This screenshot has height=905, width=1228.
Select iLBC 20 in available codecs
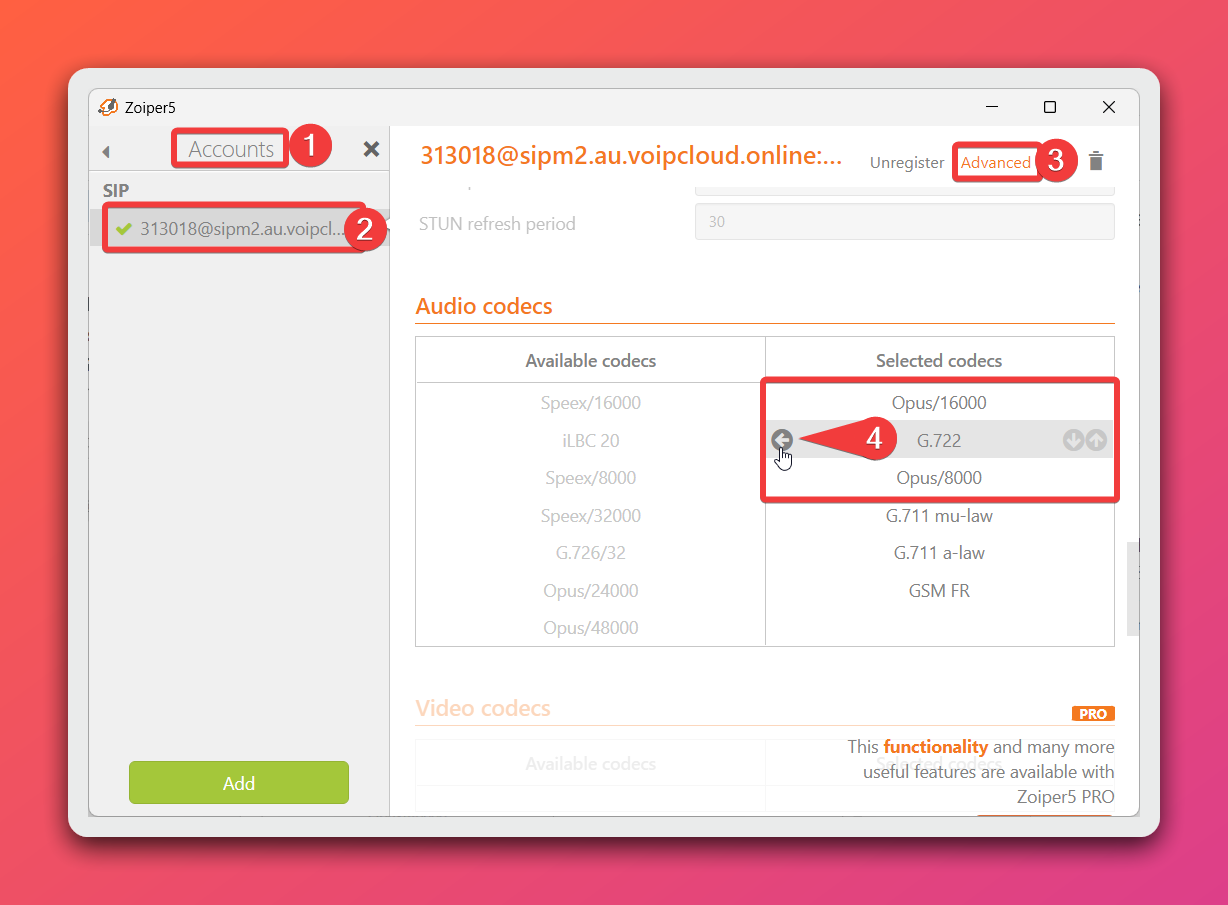point(591,440)
